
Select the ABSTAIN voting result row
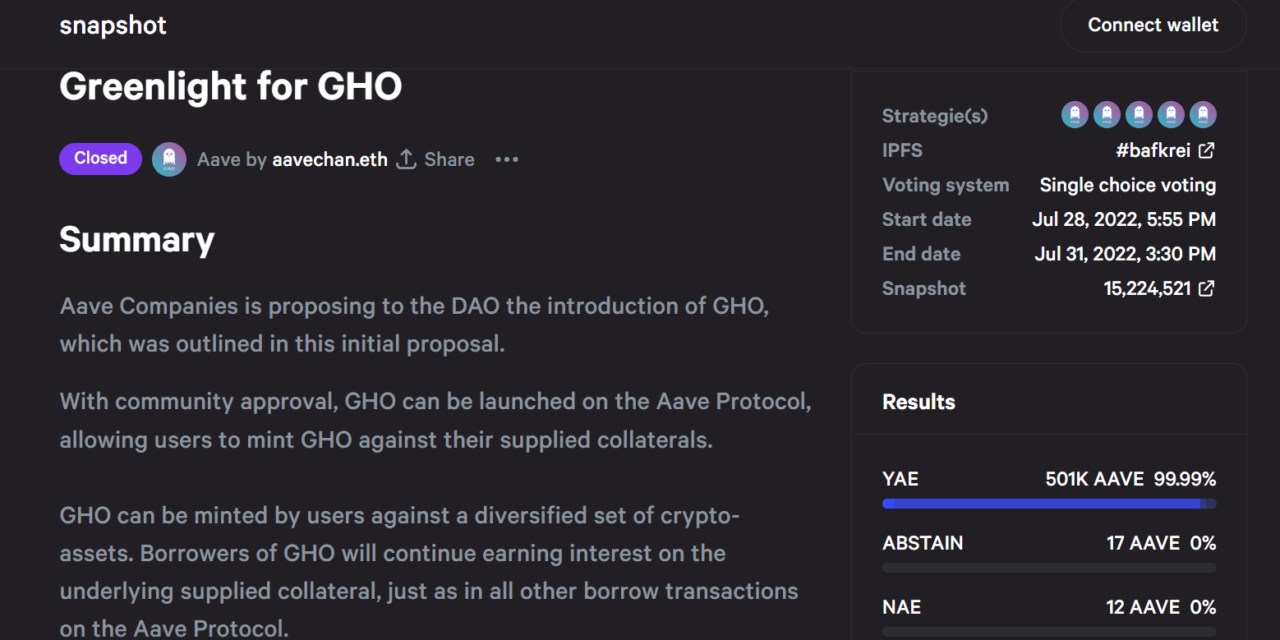coord(1048,543)
